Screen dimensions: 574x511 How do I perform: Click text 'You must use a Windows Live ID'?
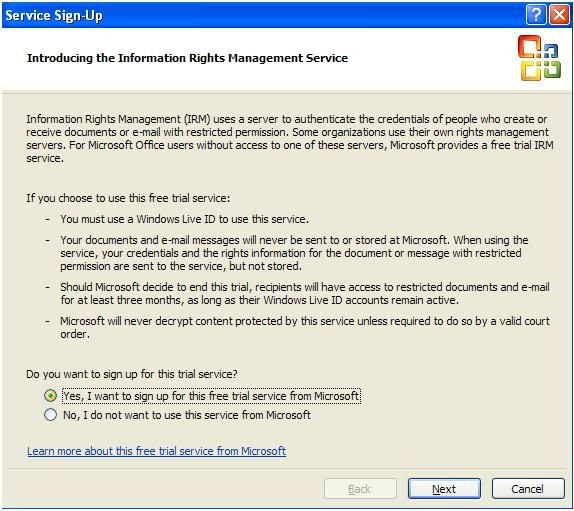coord(138,219)
